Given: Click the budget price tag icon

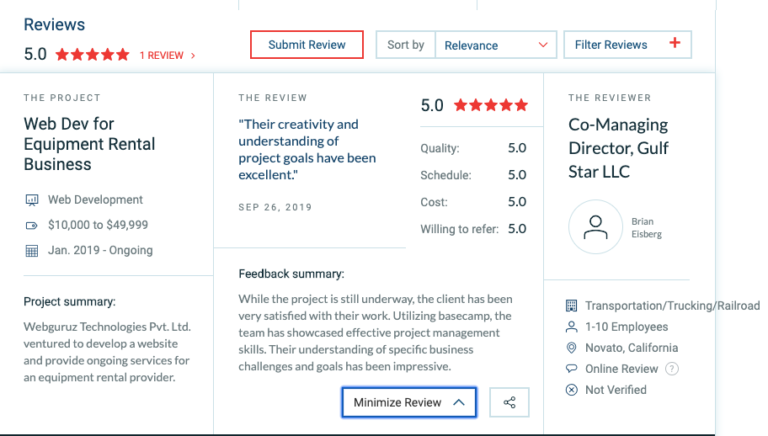Looking at the screenshot, I should (x=31, y=225).
